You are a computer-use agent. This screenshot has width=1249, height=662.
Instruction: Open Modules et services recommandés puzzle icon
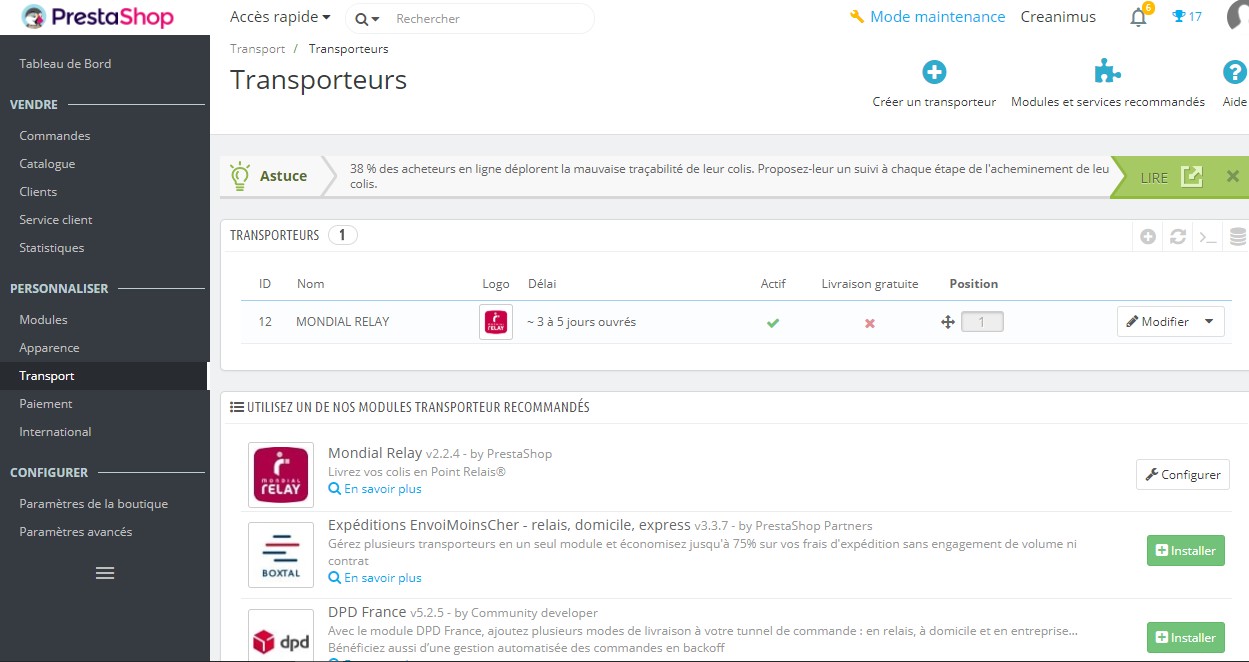click(1107, 71)
